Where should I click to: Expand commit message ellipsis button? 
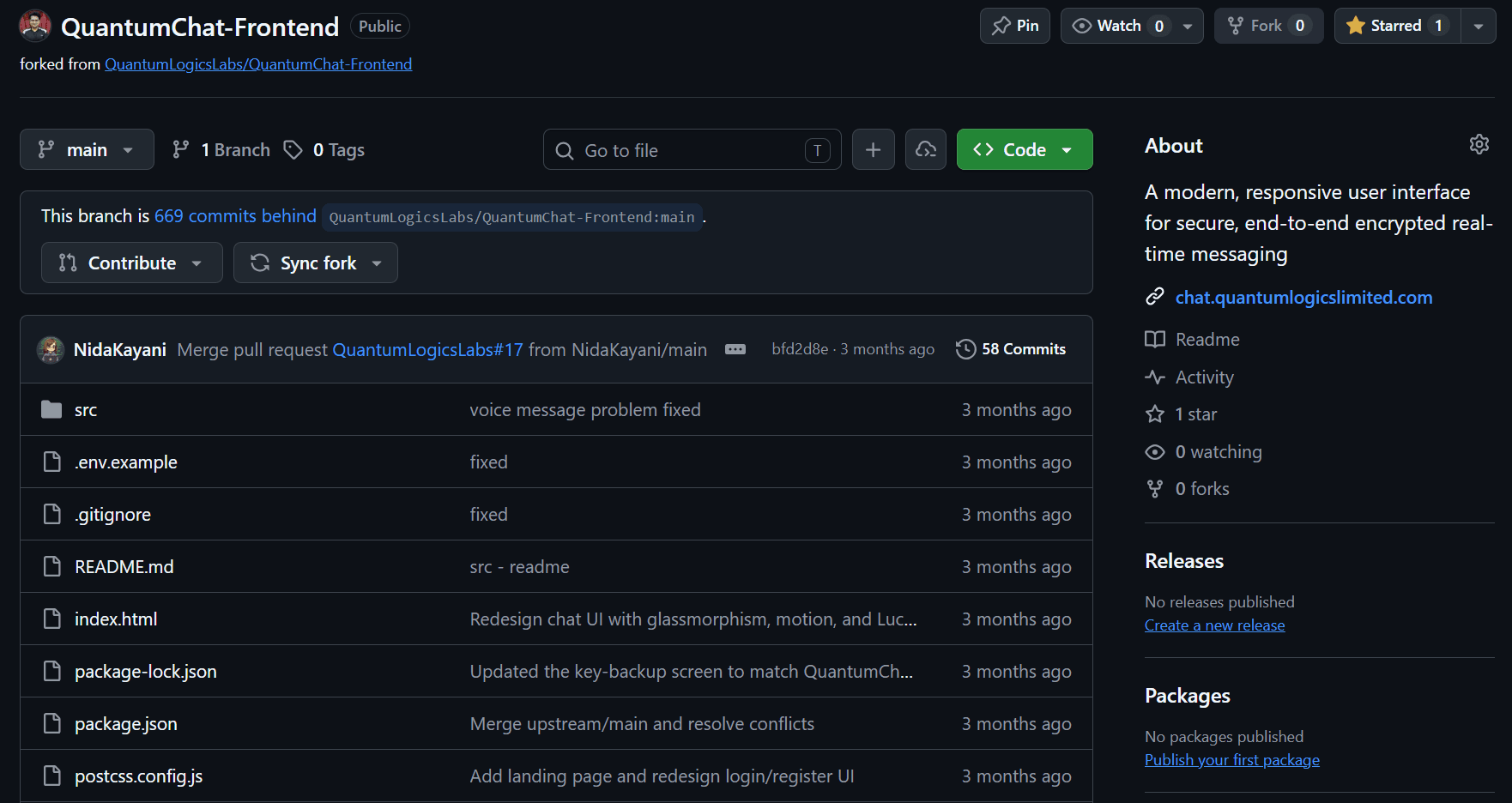click(735, 349)
